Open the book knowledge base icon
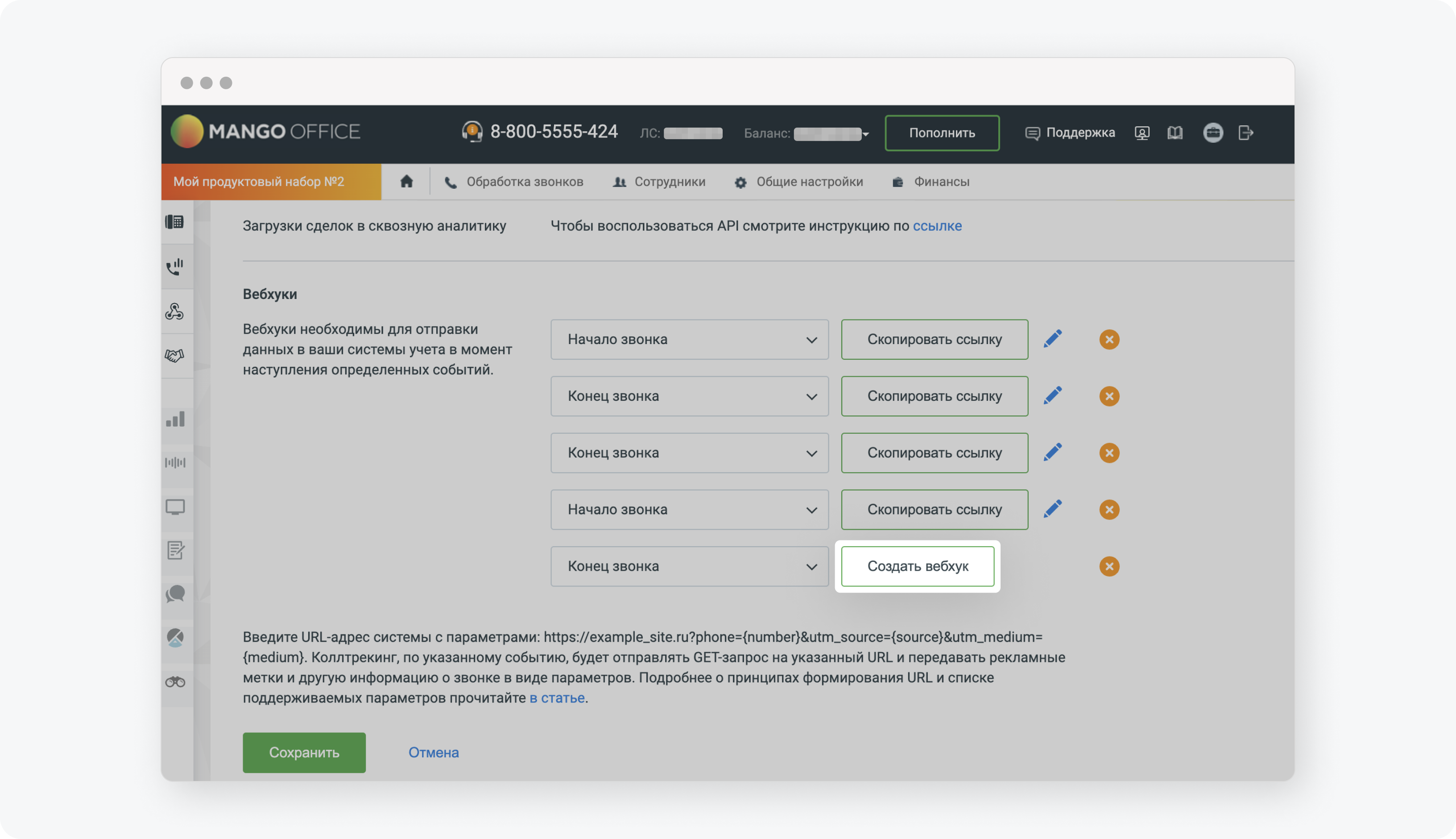Viewport: 1456px width, 839px height. tap(1175, 133)
